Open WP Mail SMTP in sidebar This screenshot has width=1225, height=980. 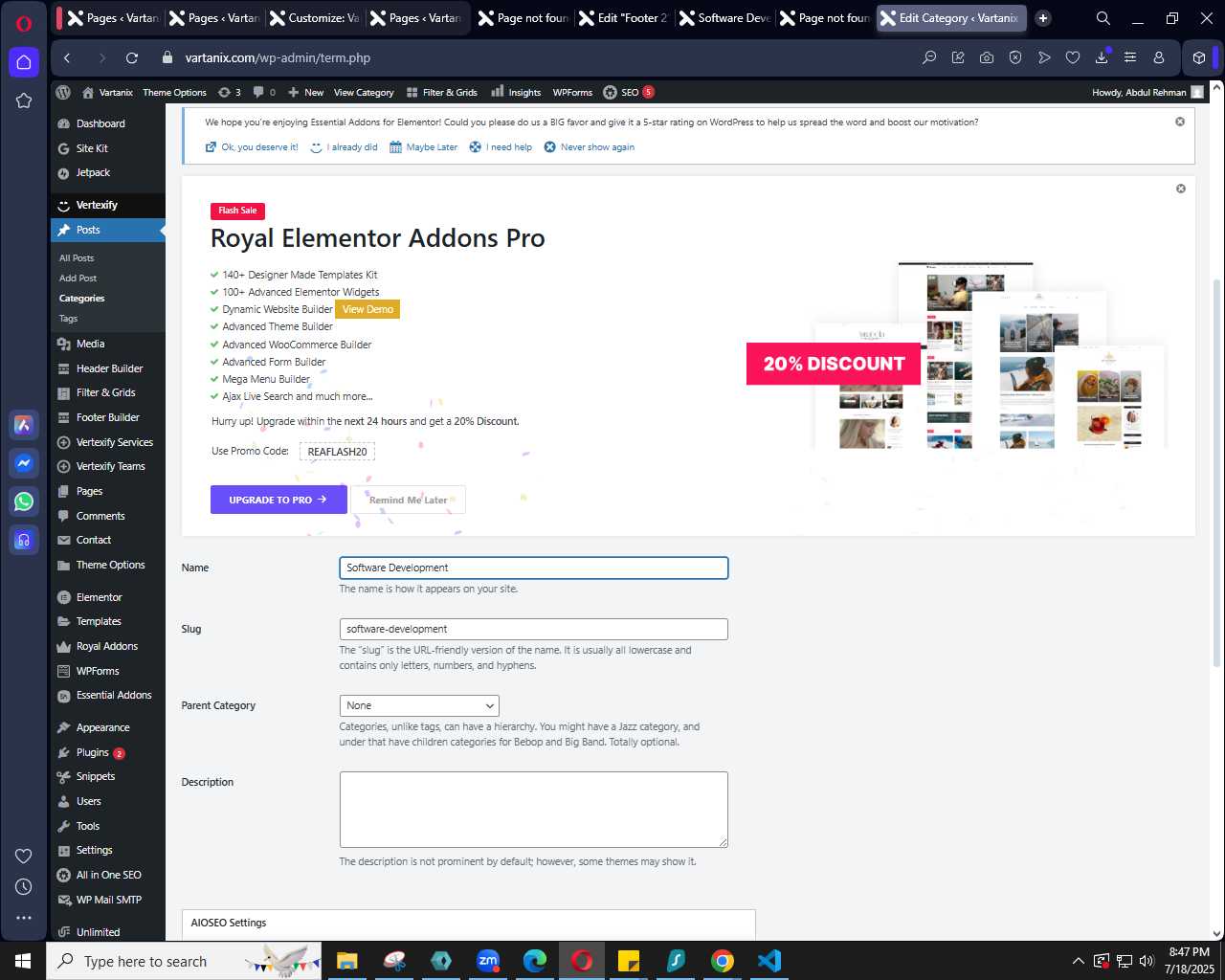coord(108,900)
